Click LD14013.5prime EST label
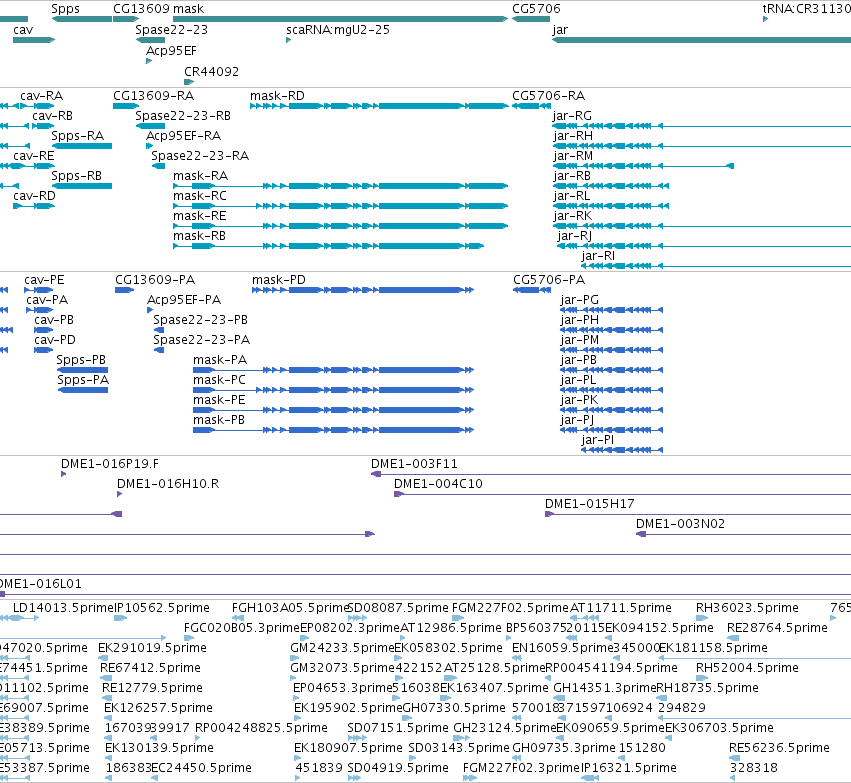The height and width of the screenshot is (783, 851). (x=63, y=608)
